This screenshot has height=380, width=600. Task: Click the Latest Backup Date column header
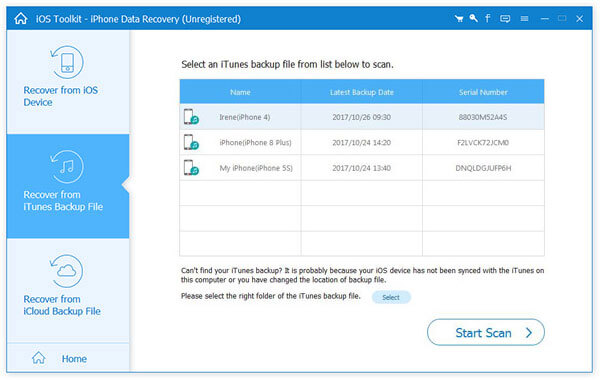pos(362,92)
